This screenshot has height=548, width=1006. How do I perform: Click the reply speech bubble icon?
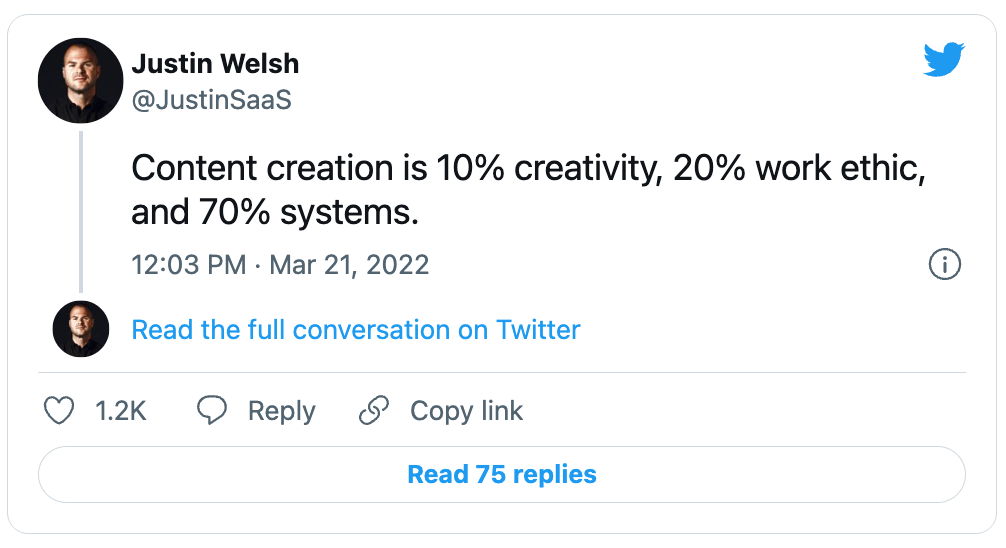[x=211, y=411]
